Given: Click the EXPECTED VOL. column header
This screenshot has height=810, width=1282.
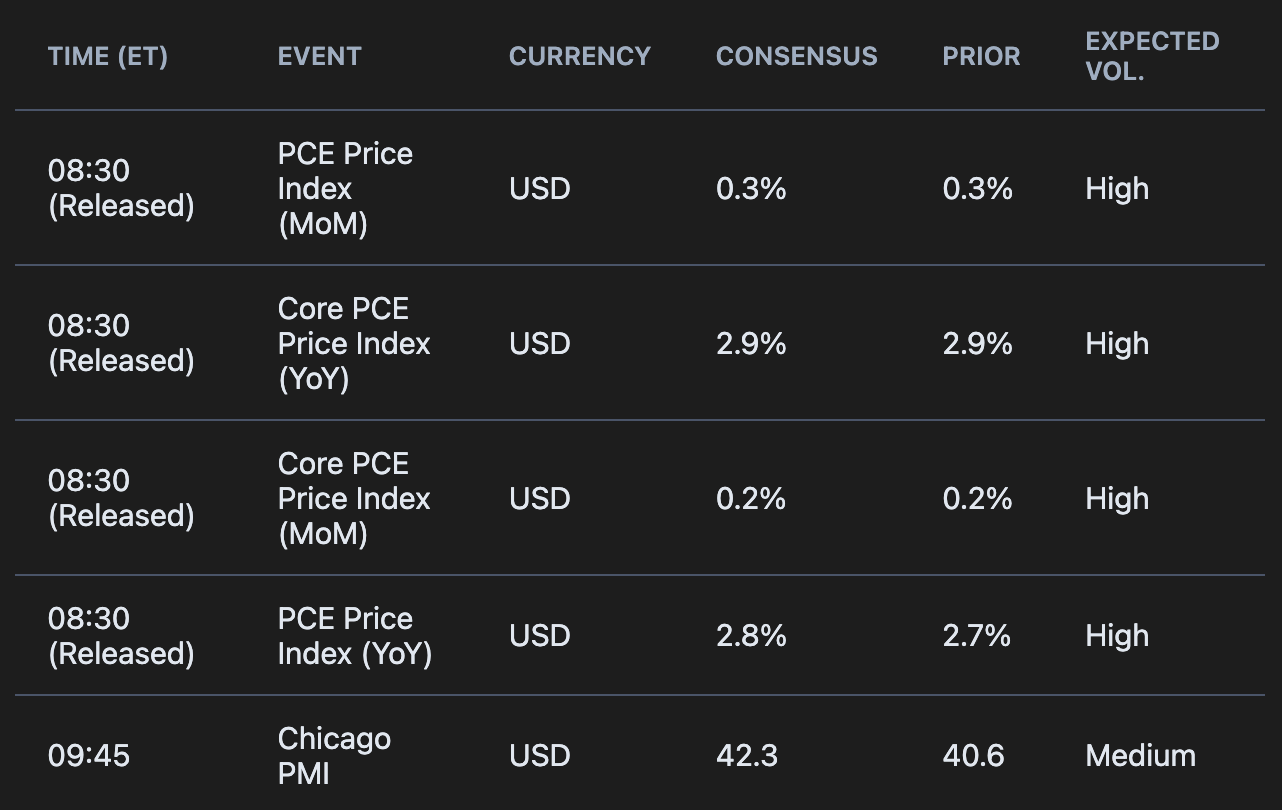Looking at the screenshot, I should click(1152, 57).
